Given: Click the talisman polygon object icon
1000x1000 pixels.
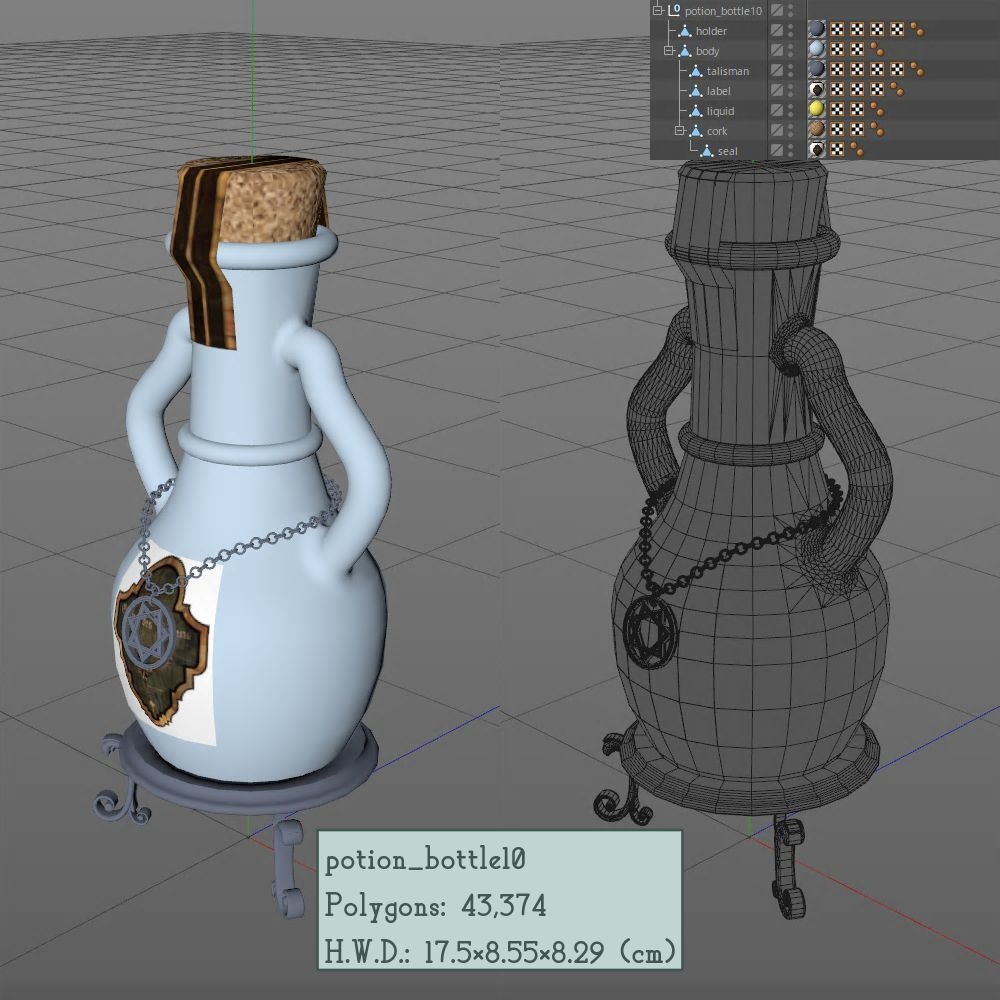Looking at the screenshot, I should pos(696,71).
